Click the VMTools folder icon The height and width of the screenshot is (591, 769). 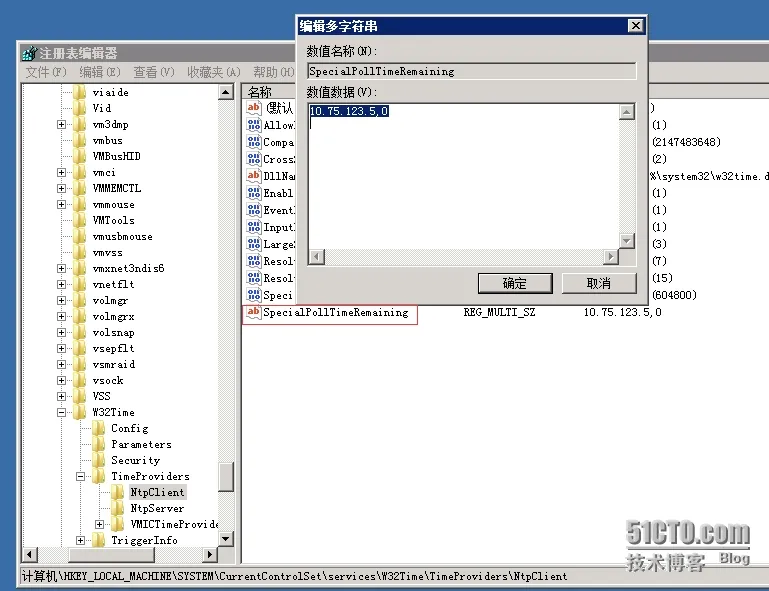(80, 220)
